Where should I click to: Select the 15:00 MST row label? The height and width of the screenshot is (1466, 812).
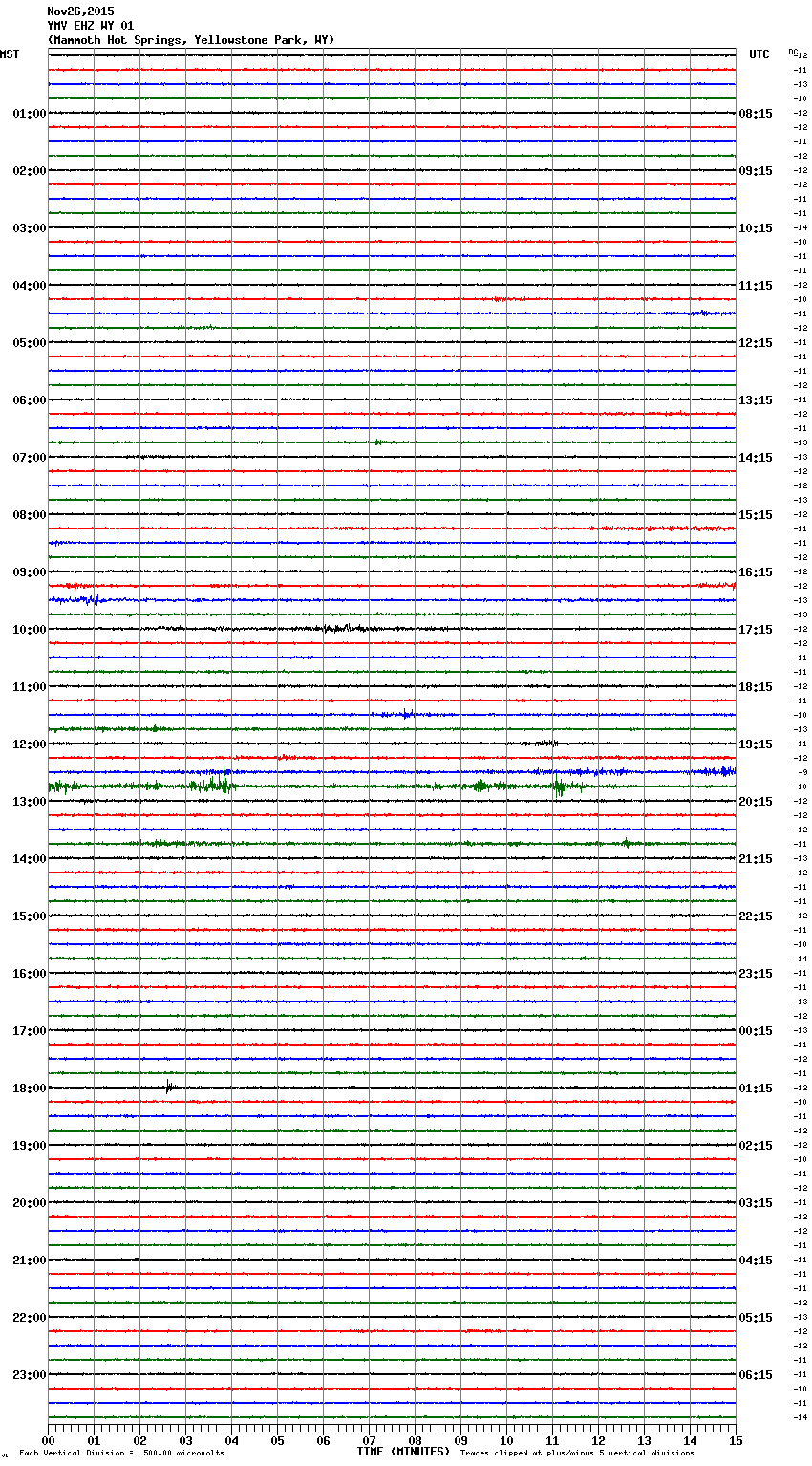[x=30, y=916]
